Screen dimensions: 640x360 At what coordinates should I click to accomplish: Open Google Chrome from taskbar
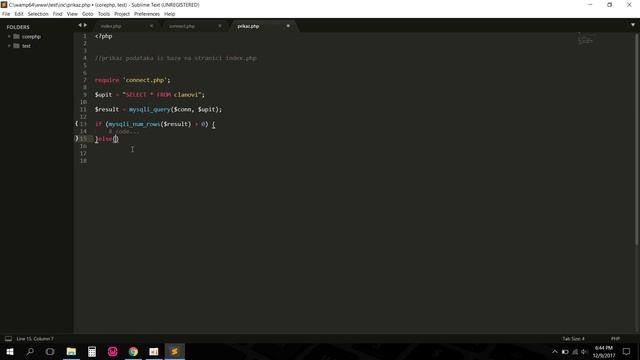133,351
